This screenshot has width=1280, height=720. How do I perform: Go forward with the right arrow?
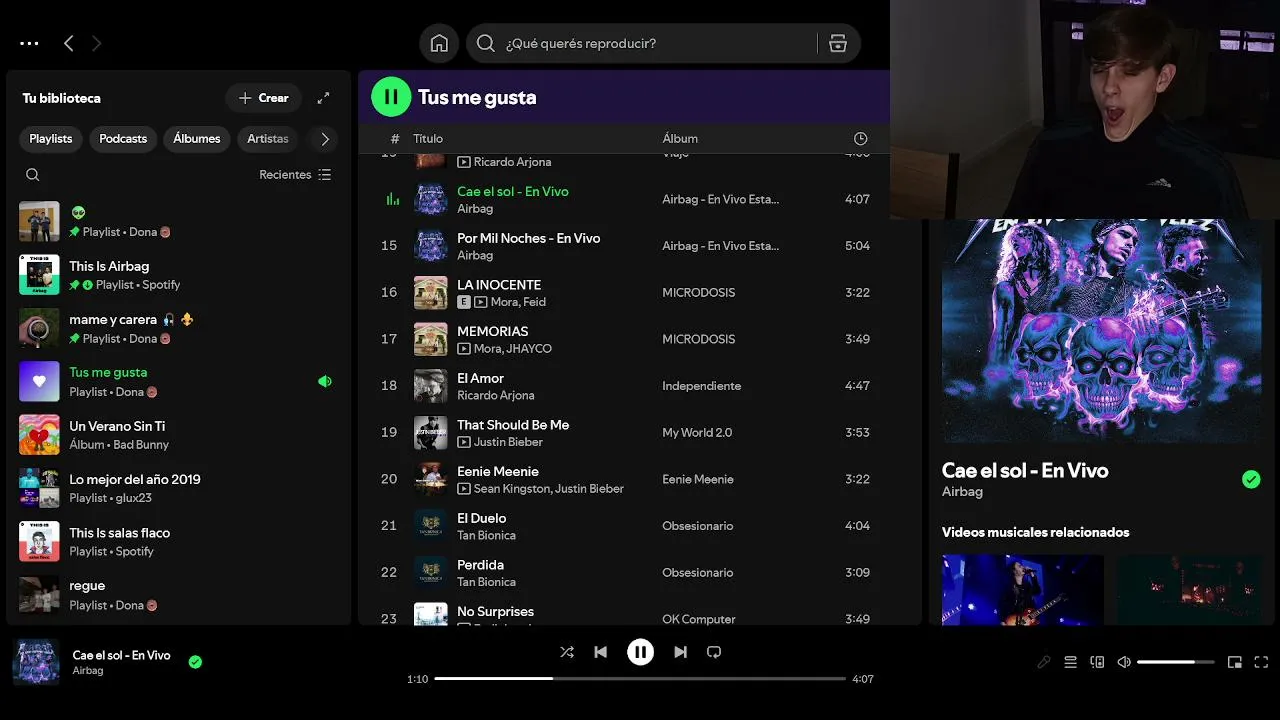click(x=96, y=43)
